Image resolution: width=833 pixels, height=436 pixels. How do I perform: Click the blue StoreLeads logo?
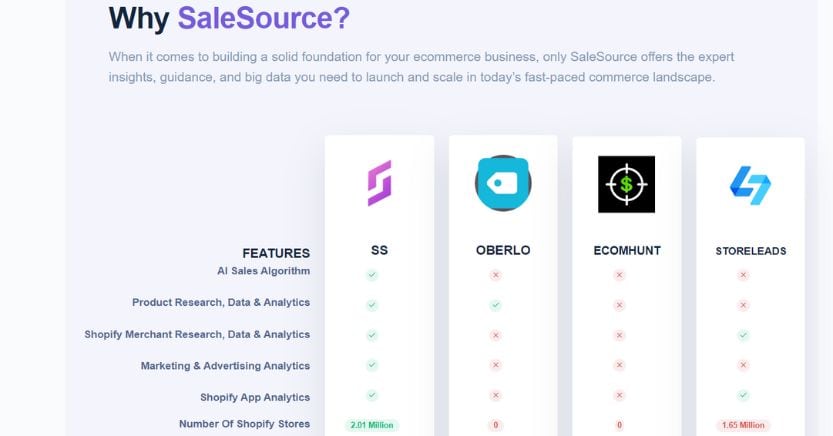click(750, 185)
